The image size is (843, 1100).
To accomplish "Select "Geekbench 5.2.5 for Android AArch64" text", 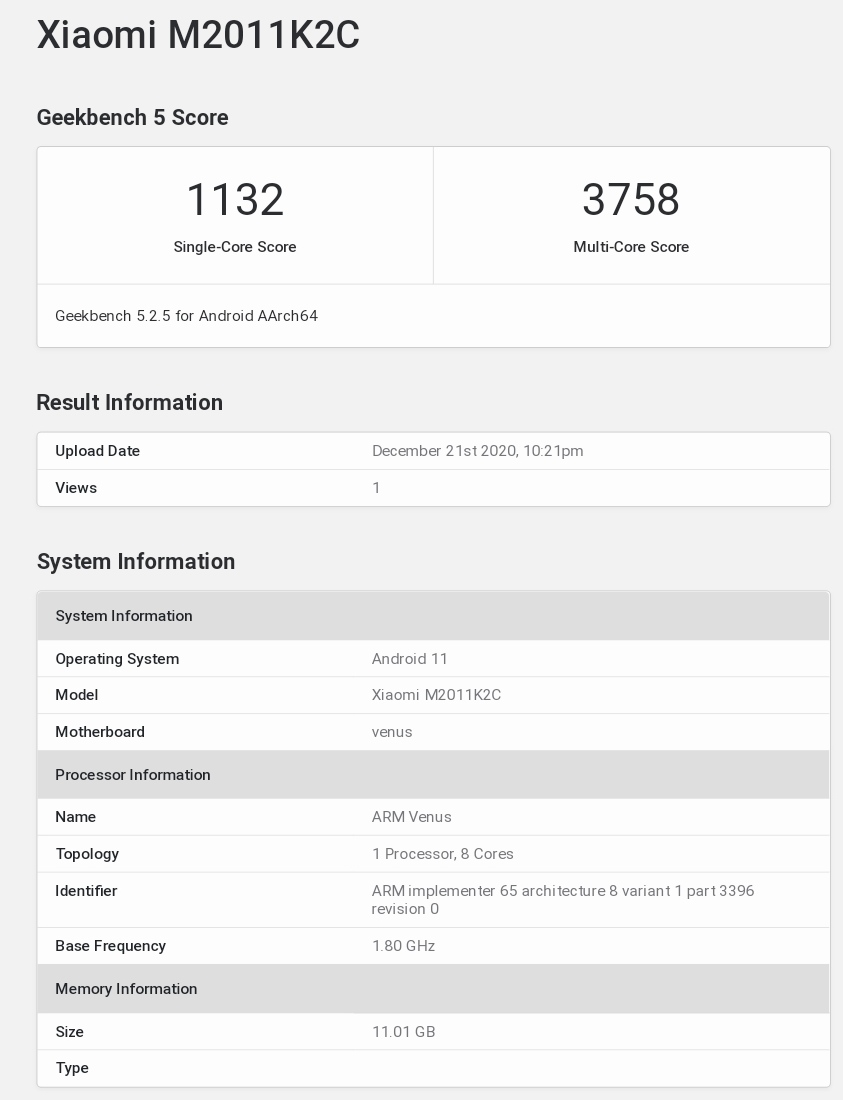I will [x=187, y=316].
